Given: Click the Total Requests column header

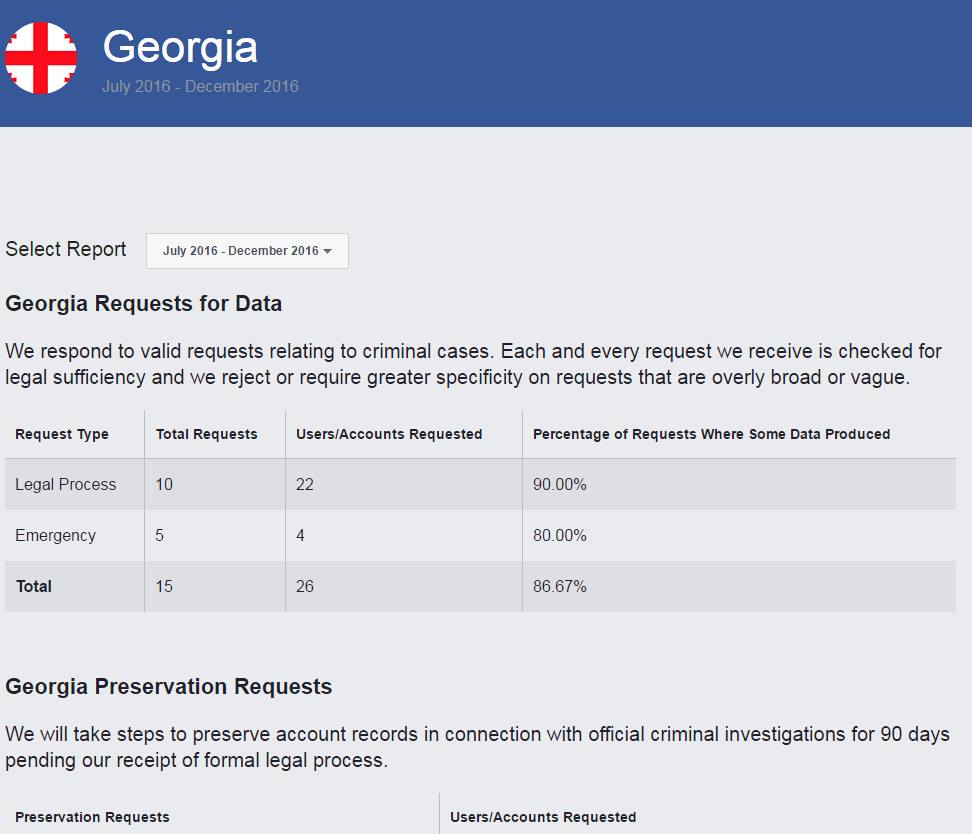Looking at the screenshot, I should [206, 434].
